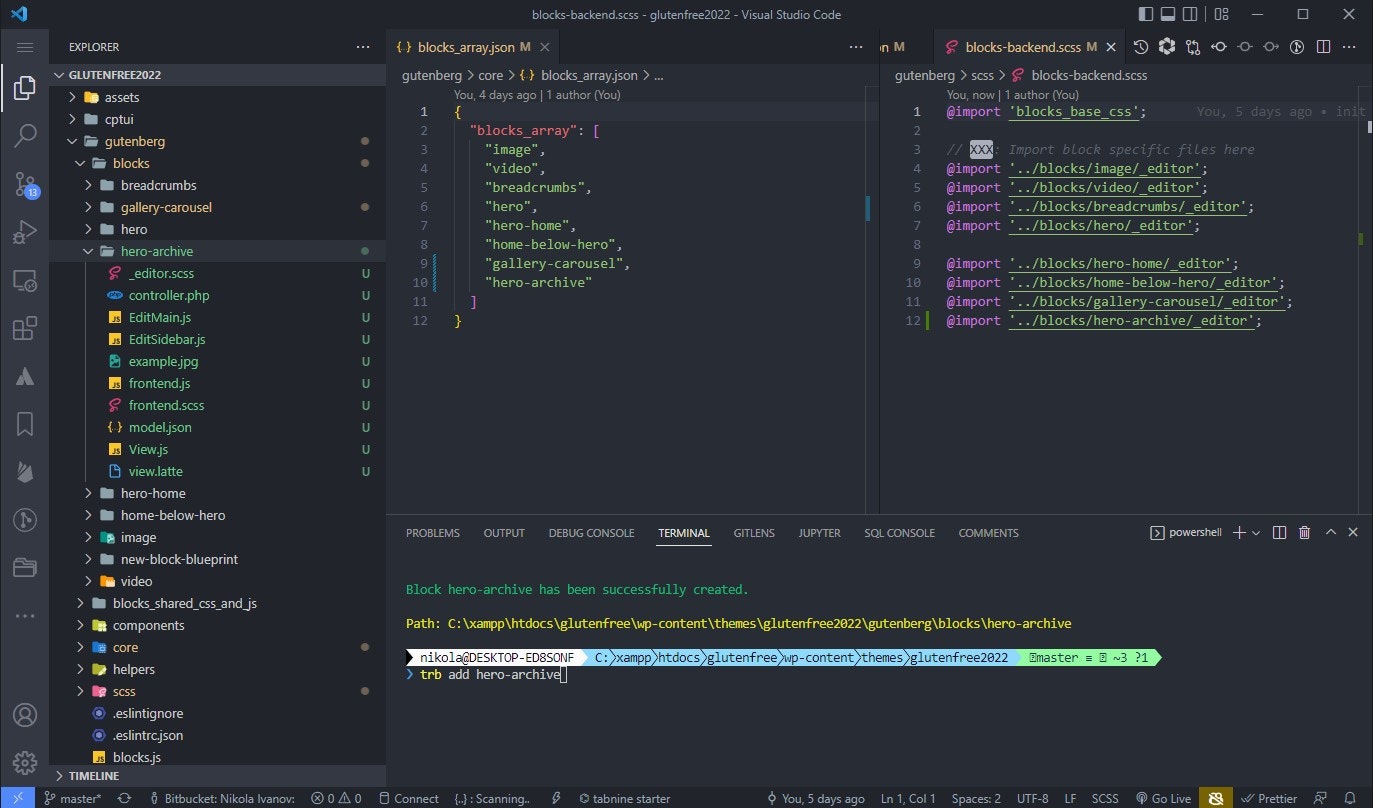The height and width of the screenshot is (808, 1373).
Task: Expand the TIMELINE section
Action: [218, 776]
